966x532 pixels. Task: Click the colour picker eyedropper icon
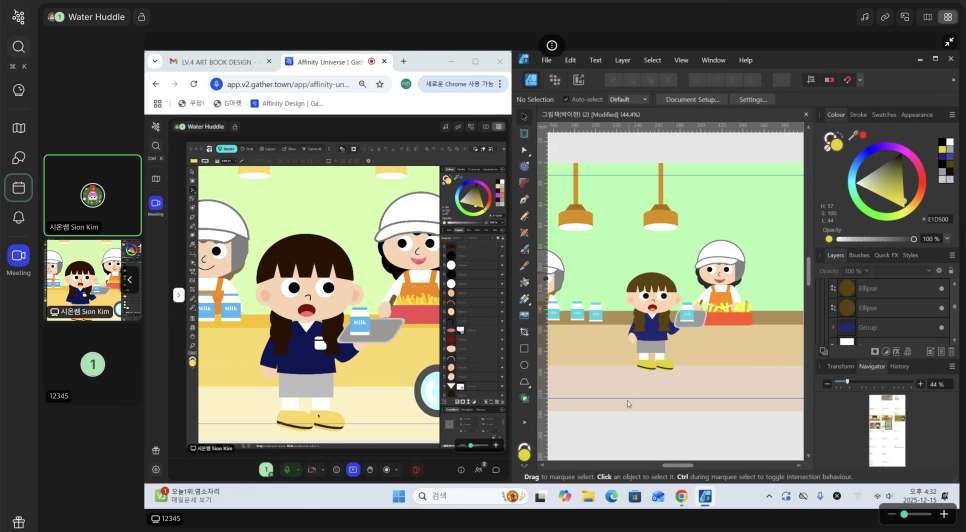pos(854,135)
